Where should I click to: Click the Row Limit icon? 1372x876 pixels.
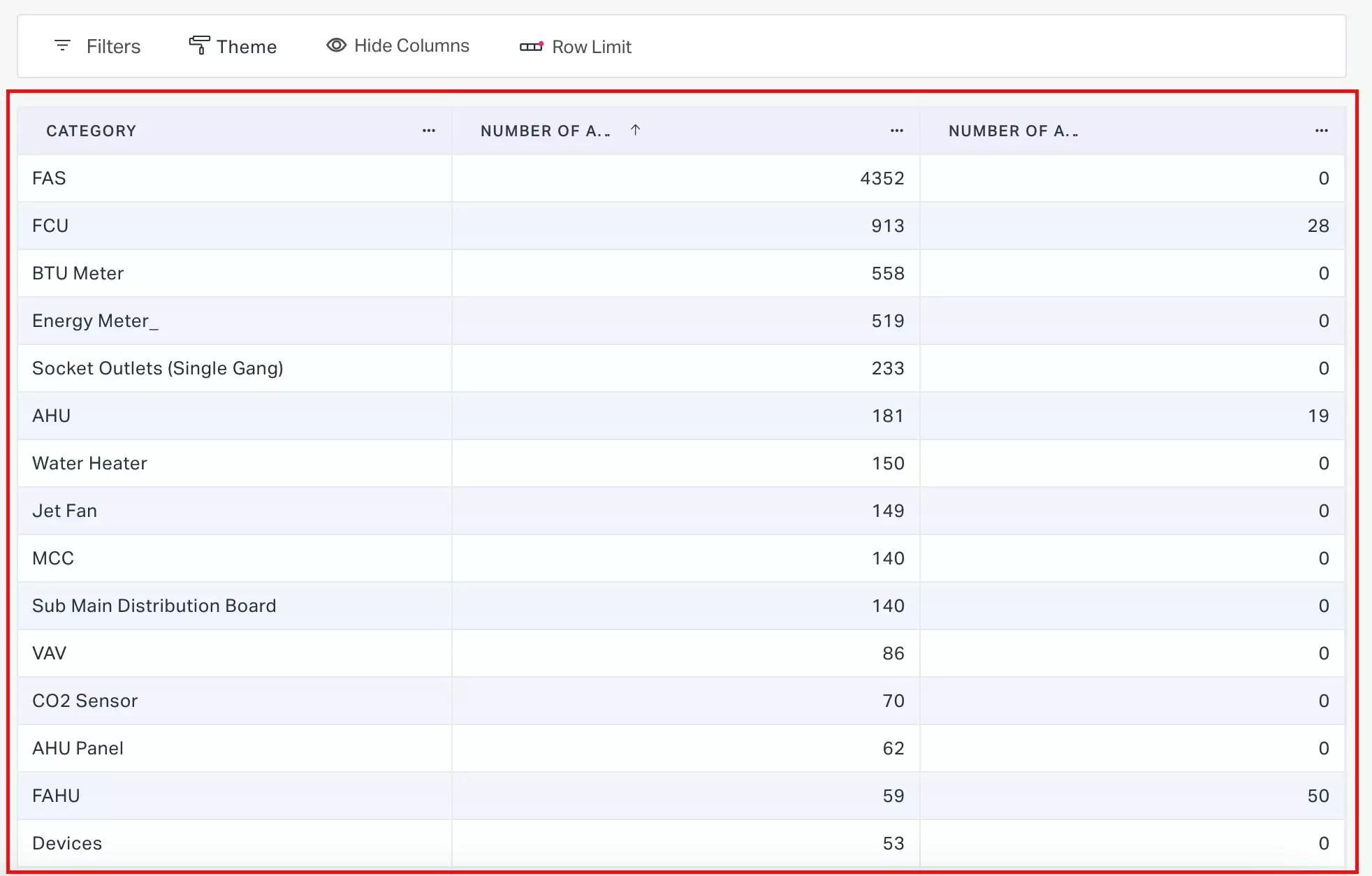[531, 46]
